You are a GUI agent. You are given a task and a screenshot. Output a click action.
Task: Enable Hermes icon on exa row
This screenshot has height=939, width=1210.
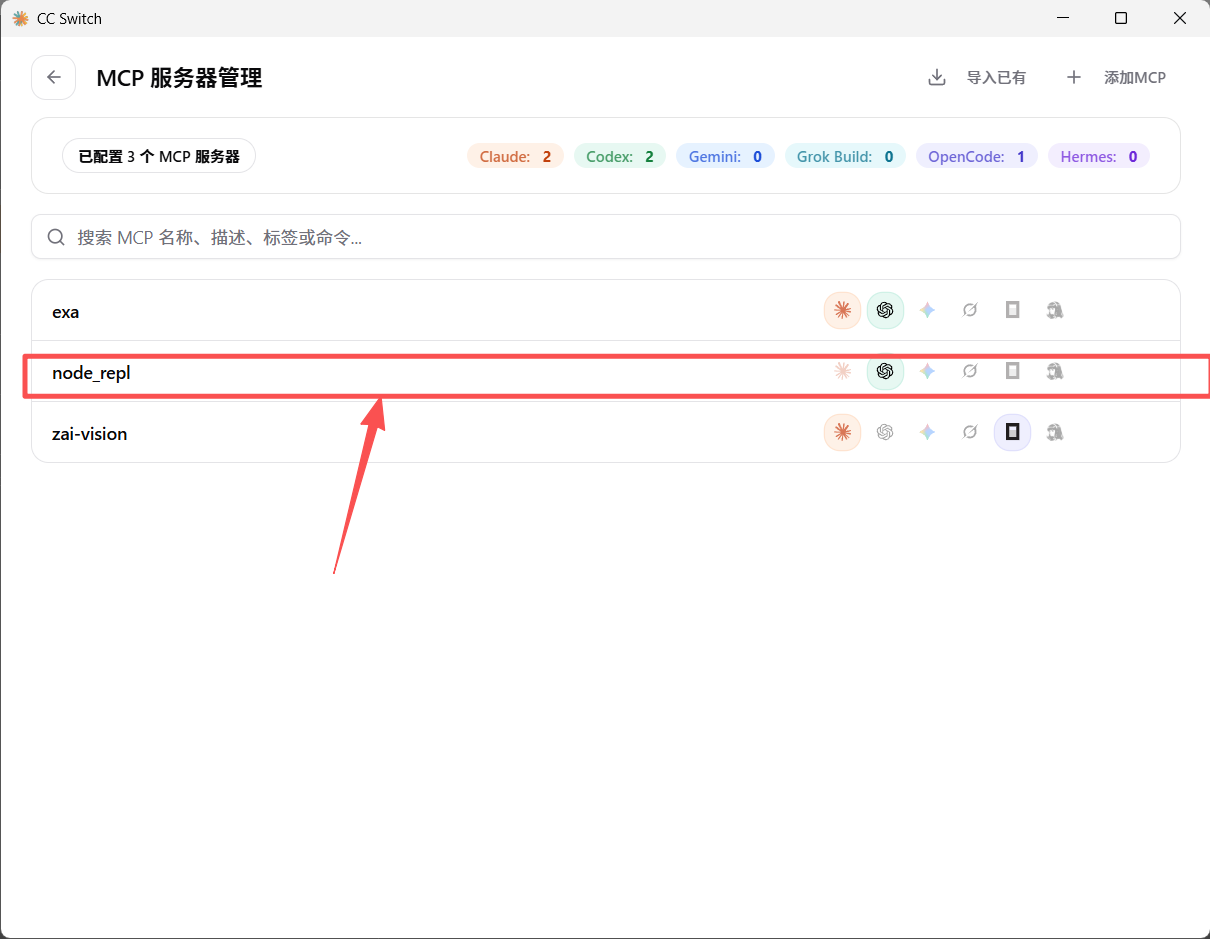point(1054,310)
